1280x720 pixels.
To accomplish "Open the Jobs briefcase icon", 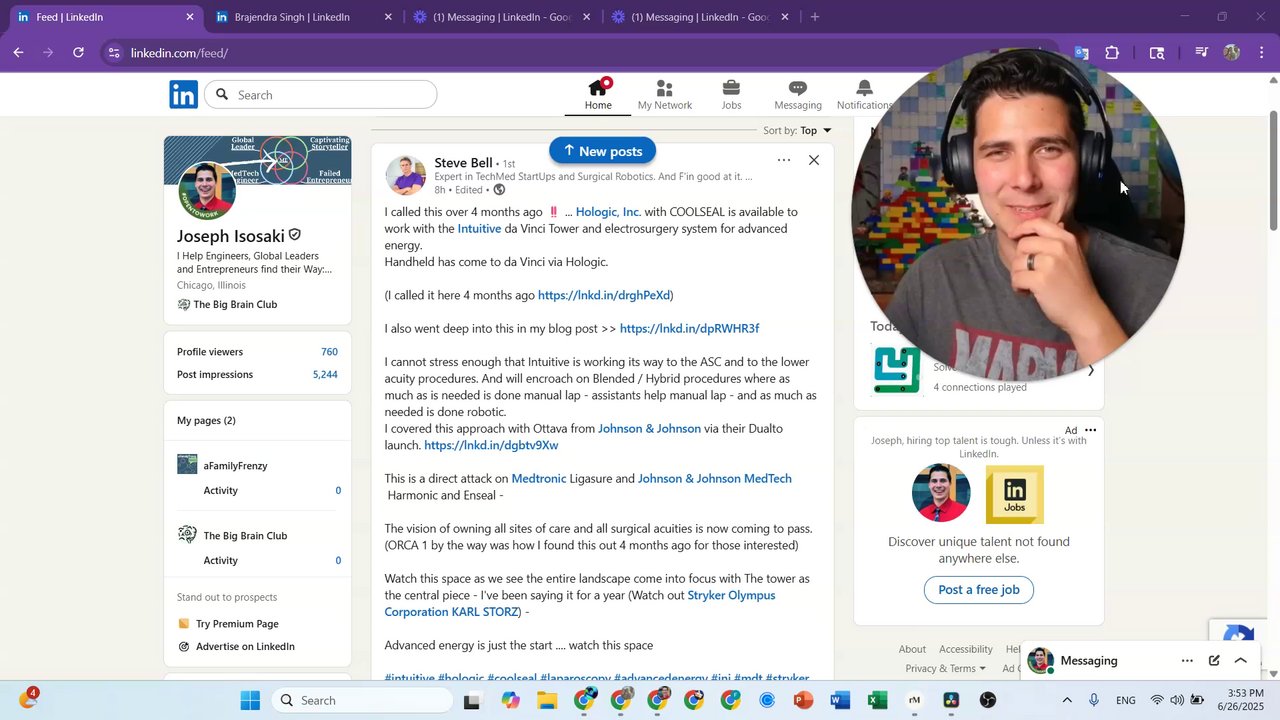I will pos(731,95).
